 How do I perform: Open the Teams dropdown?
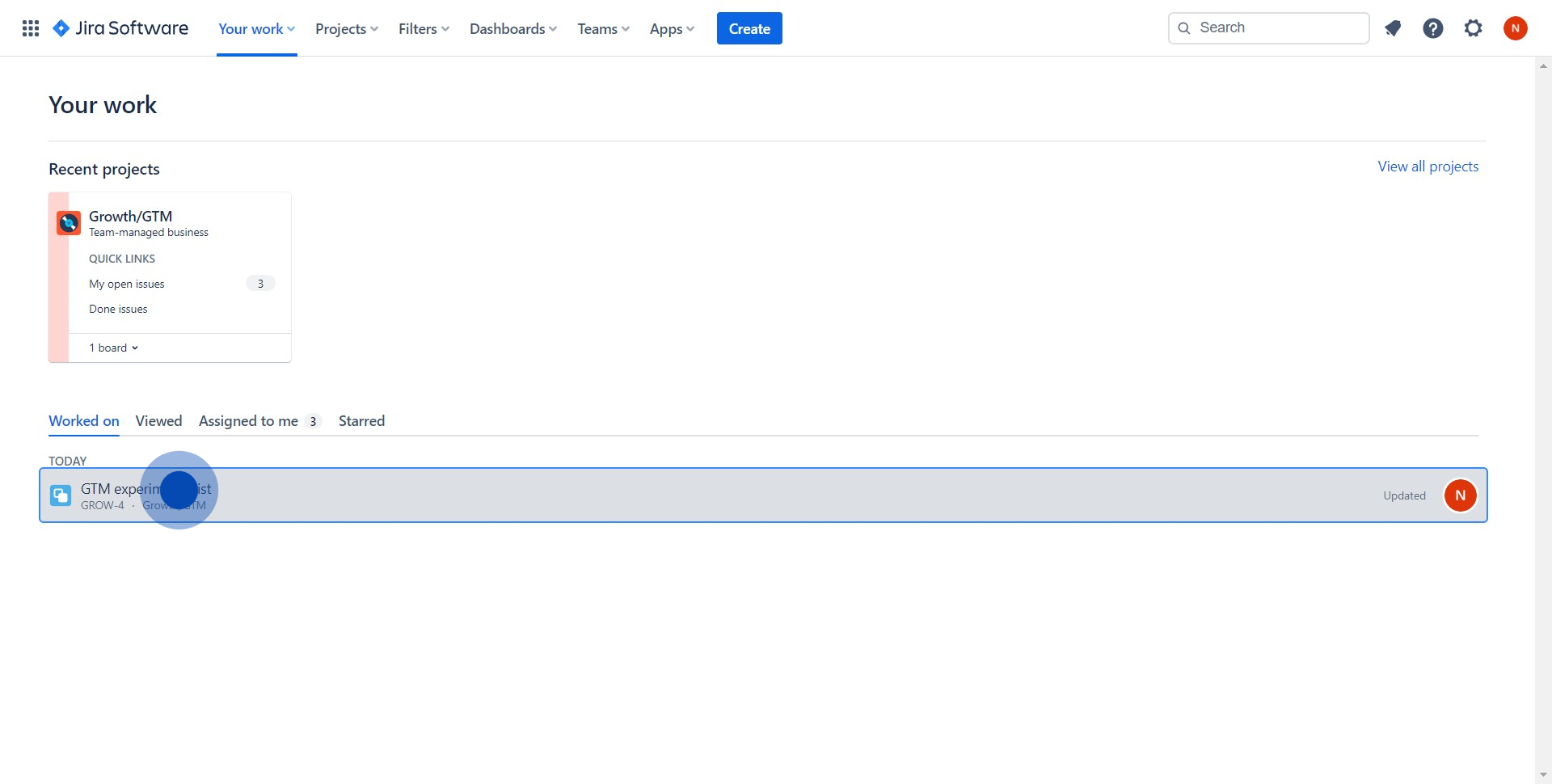pos(603,28)
